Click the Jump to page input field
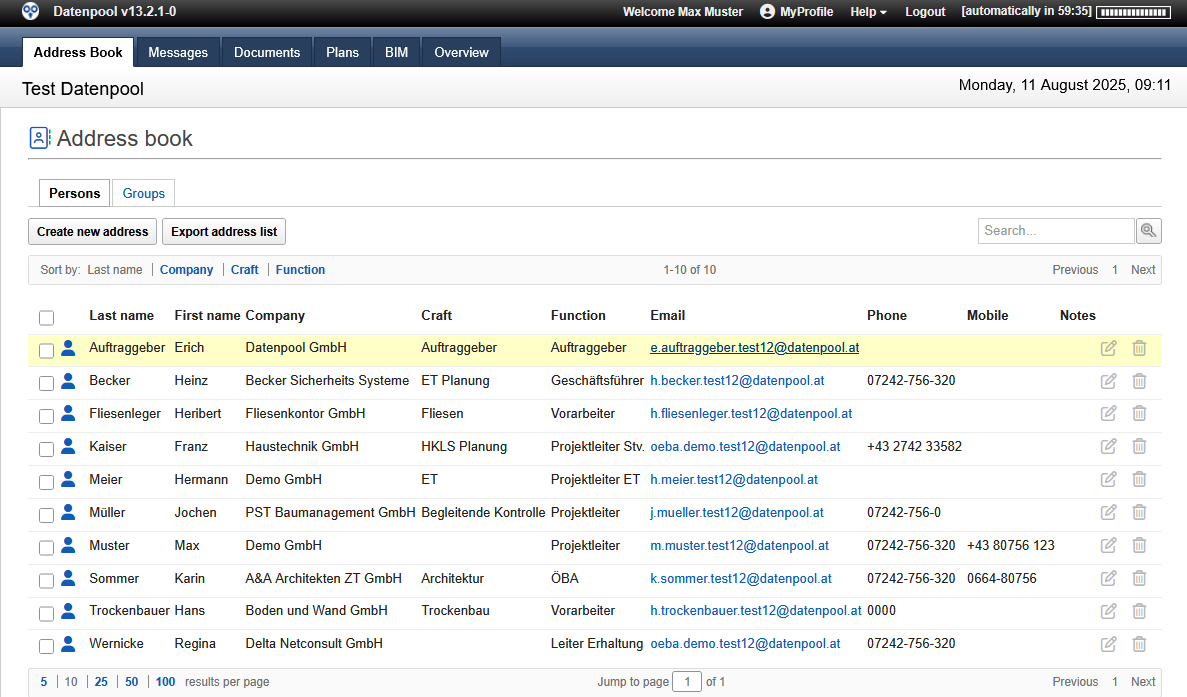Screen dimensions: 1187x697 [687, 682]
